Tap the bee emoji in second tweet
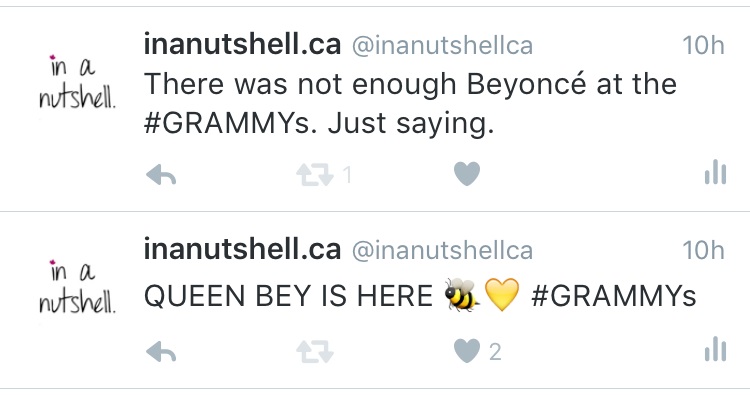The width and height of the screenshot is (750, 395). (x=462, y=295)
